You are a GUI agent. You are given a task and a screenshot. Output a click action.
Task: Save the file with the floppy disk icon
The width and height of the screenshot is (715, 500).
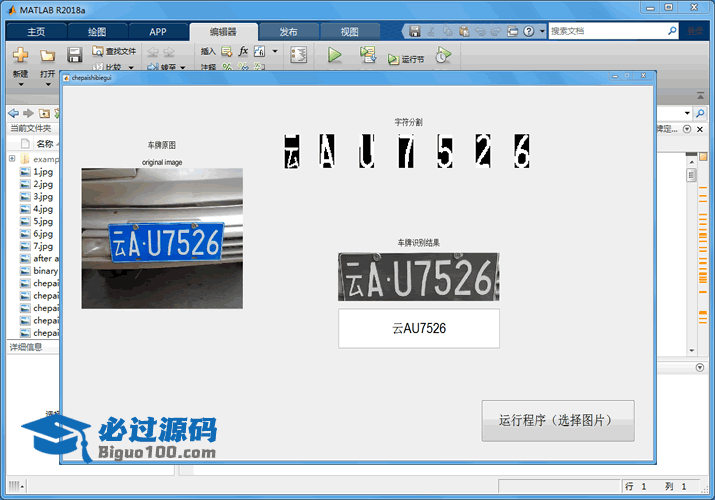(74, 55)
